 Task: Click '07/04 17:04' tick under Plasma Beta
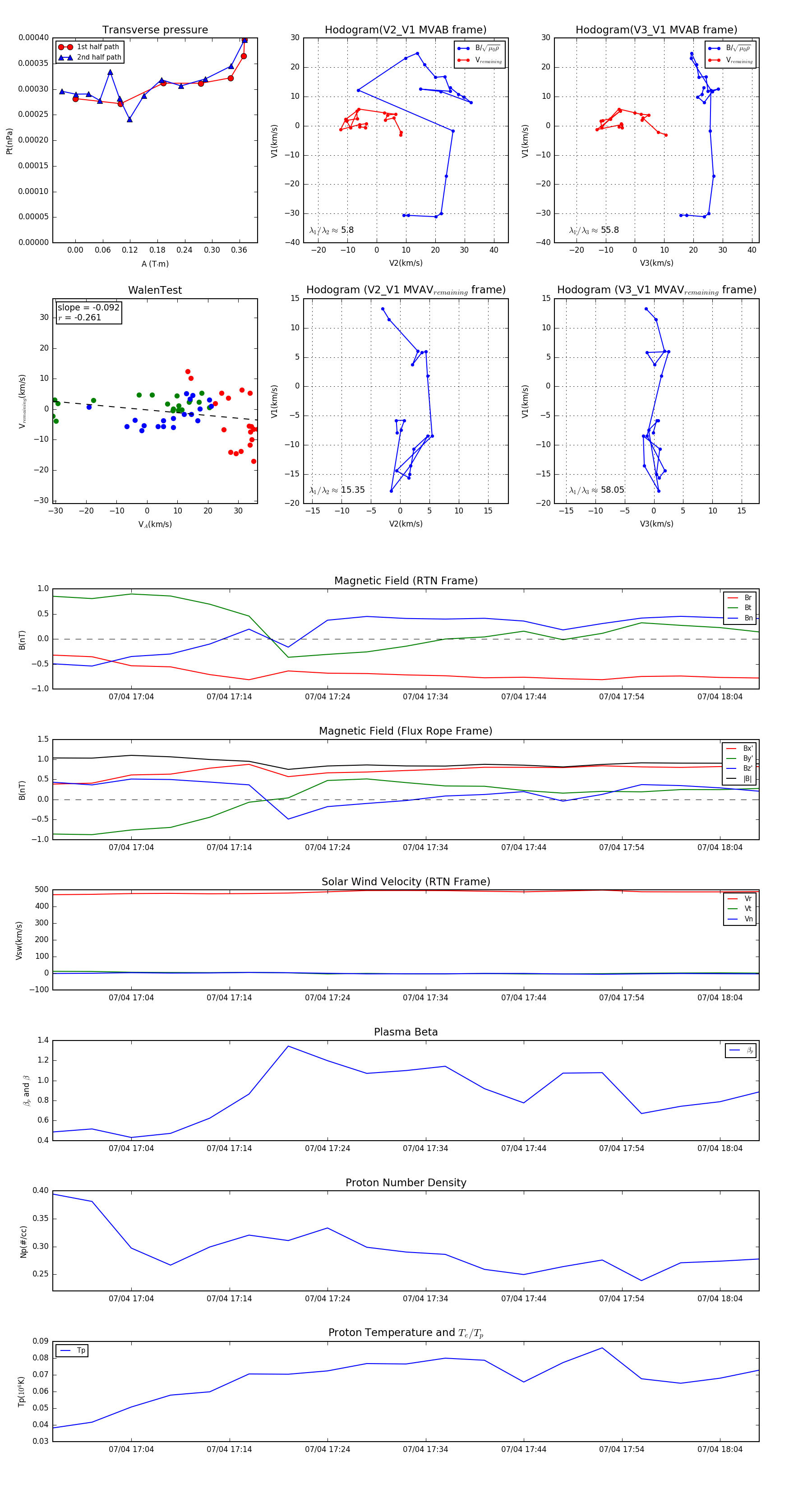pos(131,1148)
